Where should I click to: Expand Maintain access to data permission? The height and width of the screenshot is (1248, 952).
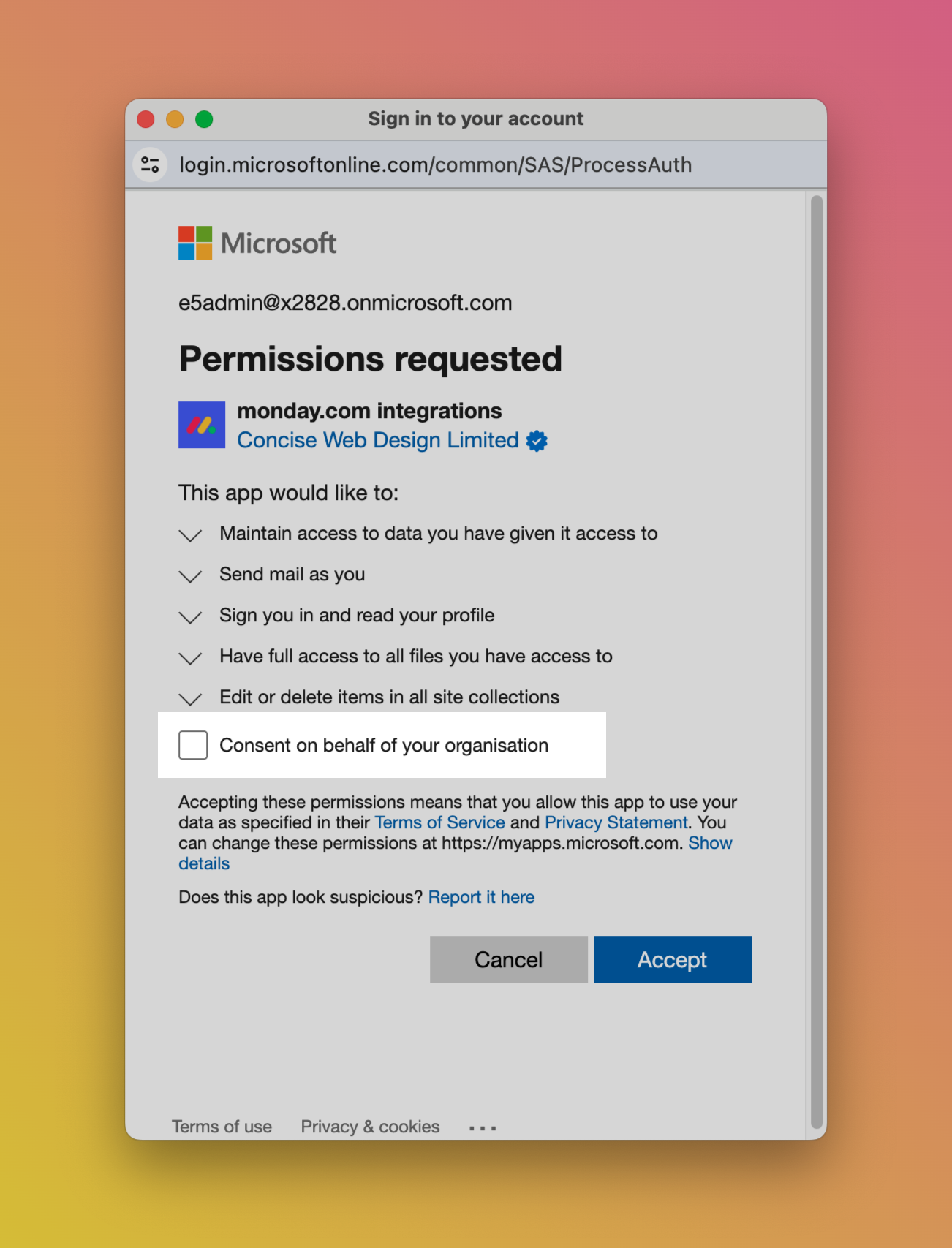[x=190, y=535]
